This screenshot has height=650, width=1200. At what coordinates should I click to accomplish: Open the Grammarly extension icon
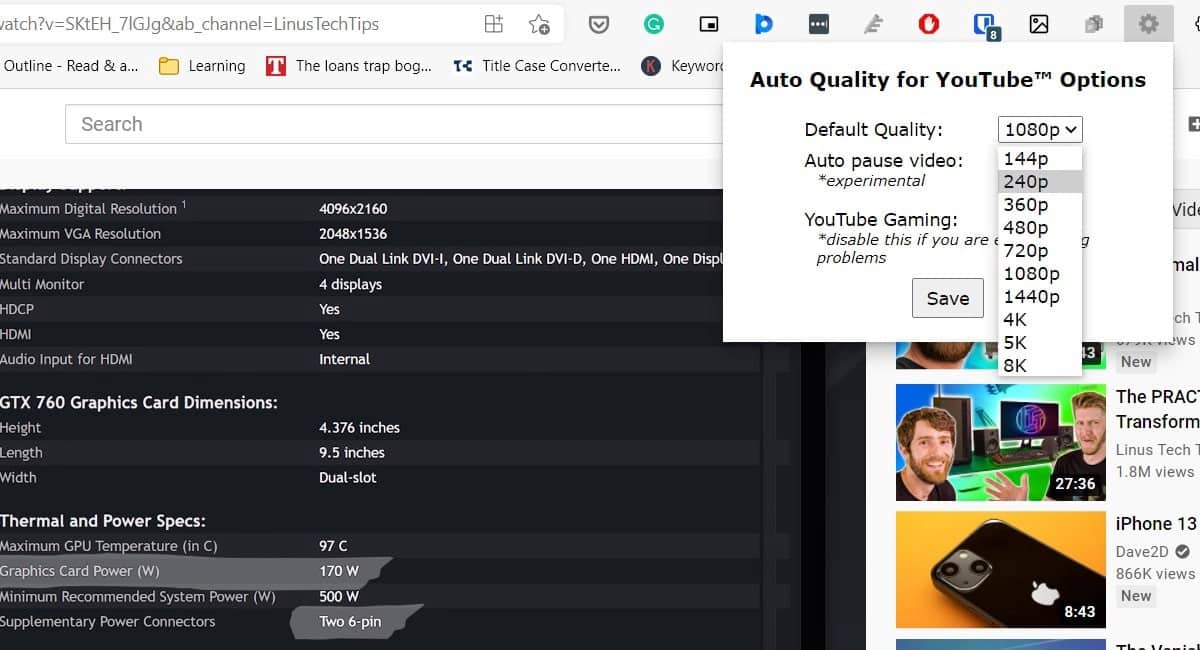coord(654,24)
